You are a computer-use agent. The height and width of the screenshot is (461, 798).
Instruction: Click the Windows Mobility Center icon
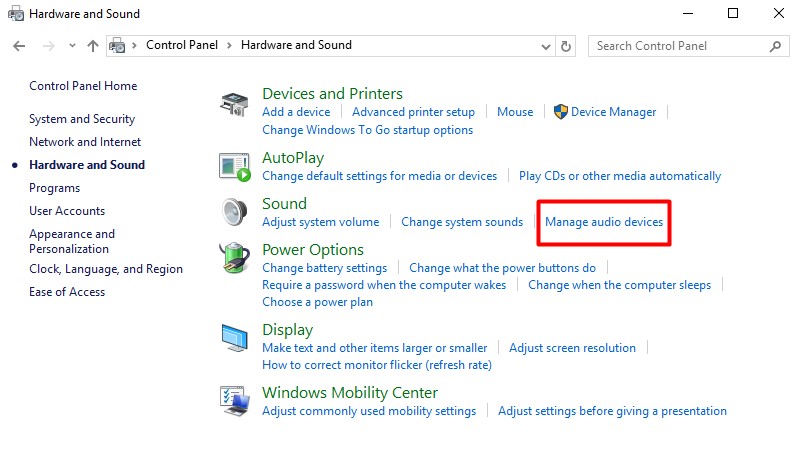[x=234, y=401]
